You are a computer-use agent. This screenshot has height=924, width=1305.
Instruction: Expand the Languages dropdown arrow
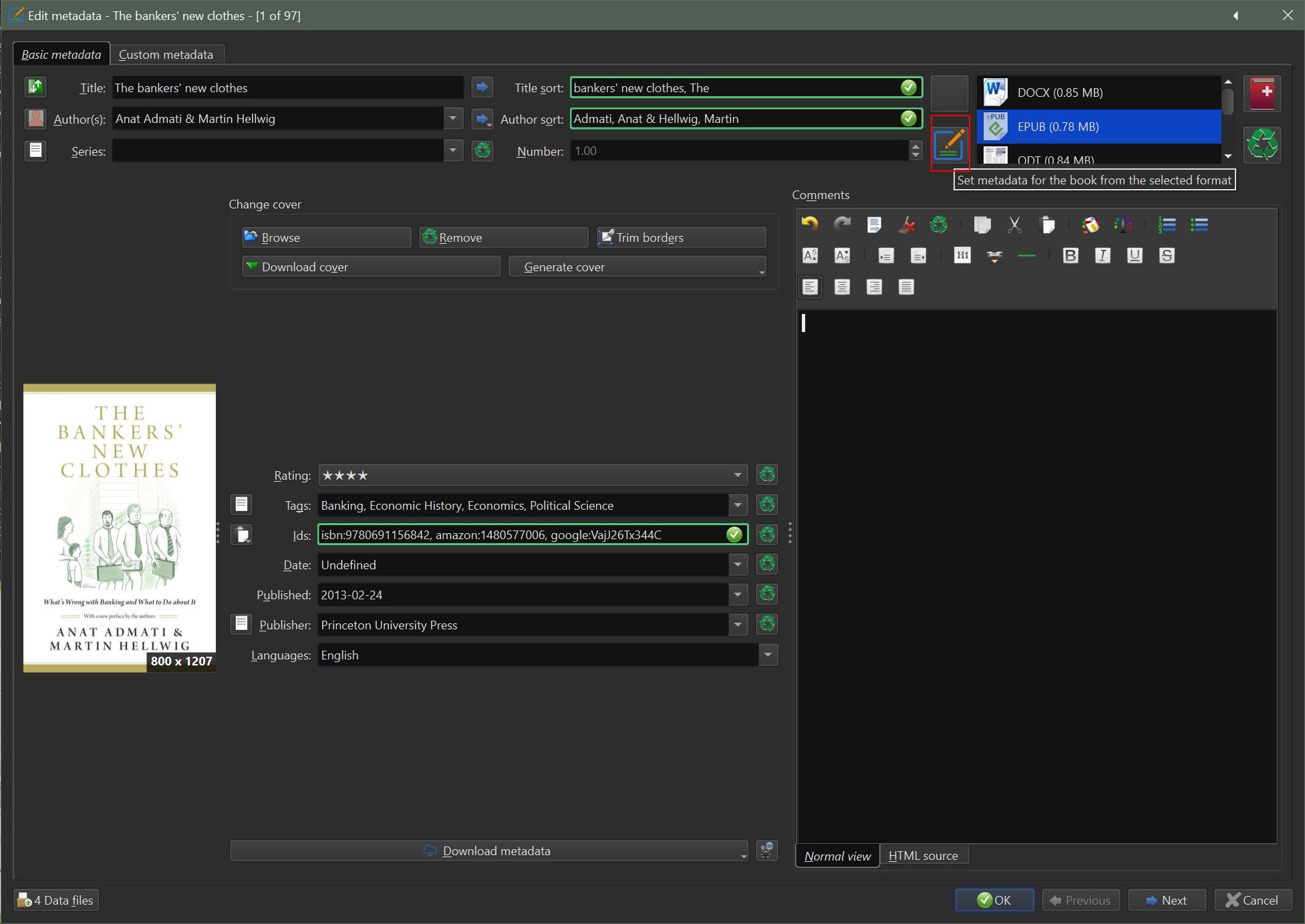(x=768, y=655)
